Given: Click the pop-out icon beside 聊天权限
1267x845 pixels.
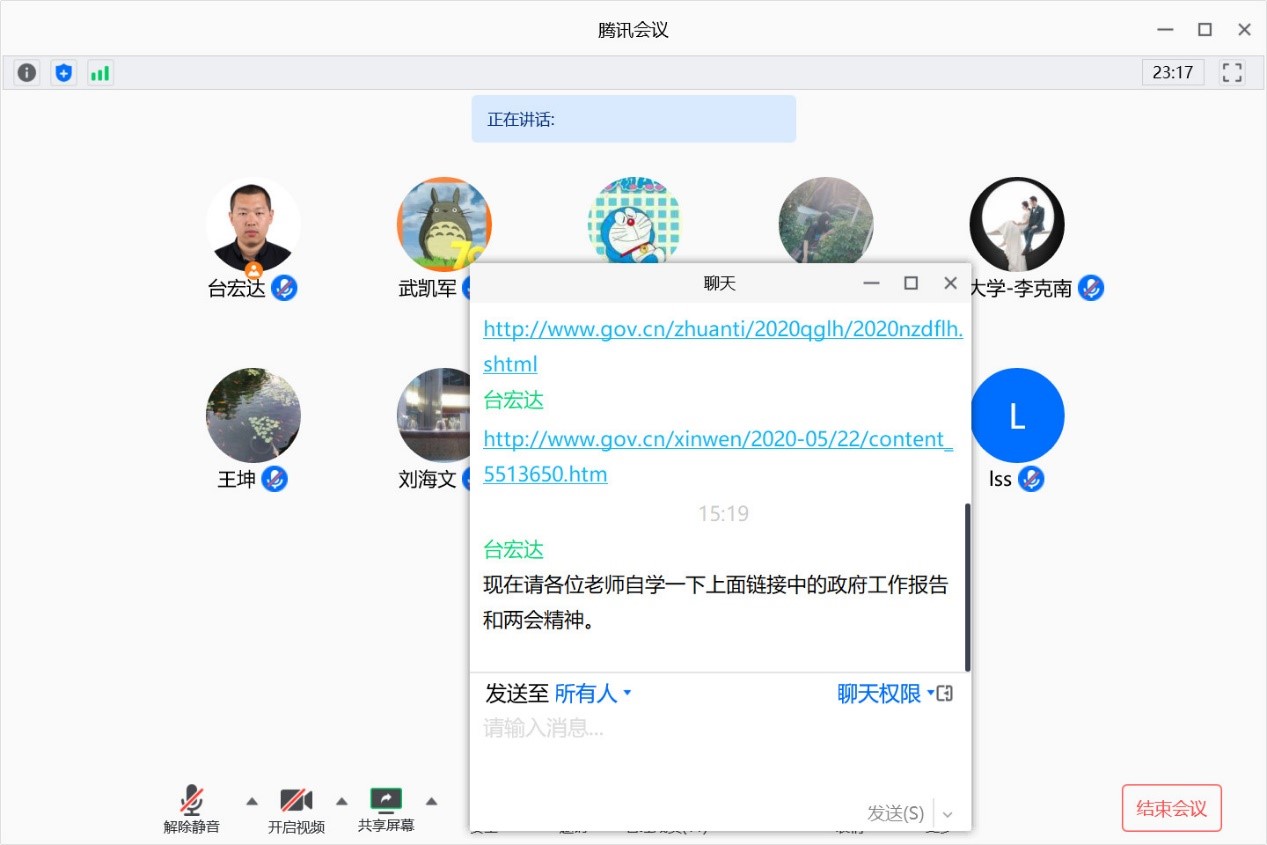Looking at the screenshot, I should tap(945, 693).
